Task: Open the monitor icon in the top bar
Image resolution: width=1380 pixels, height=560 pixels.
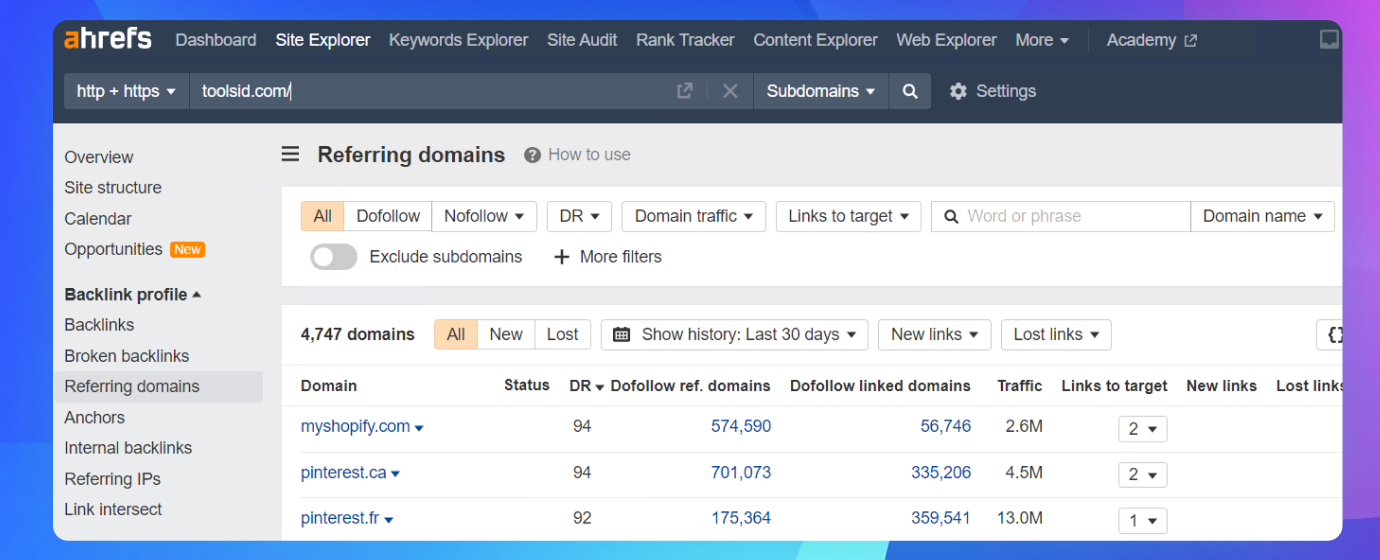Action: click(1329, 40)
